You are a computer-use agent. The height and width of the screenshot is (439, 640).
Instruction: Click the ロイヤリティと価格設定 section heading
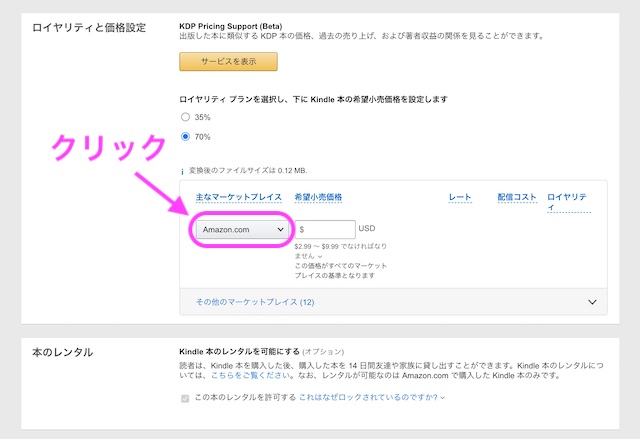(x=88, y=27)
